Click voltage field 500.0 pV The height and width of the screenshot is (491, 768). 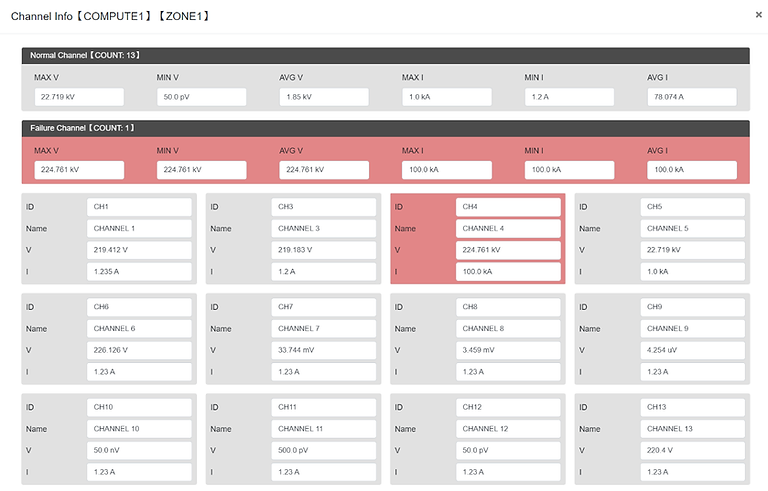[x=324, y=450]
